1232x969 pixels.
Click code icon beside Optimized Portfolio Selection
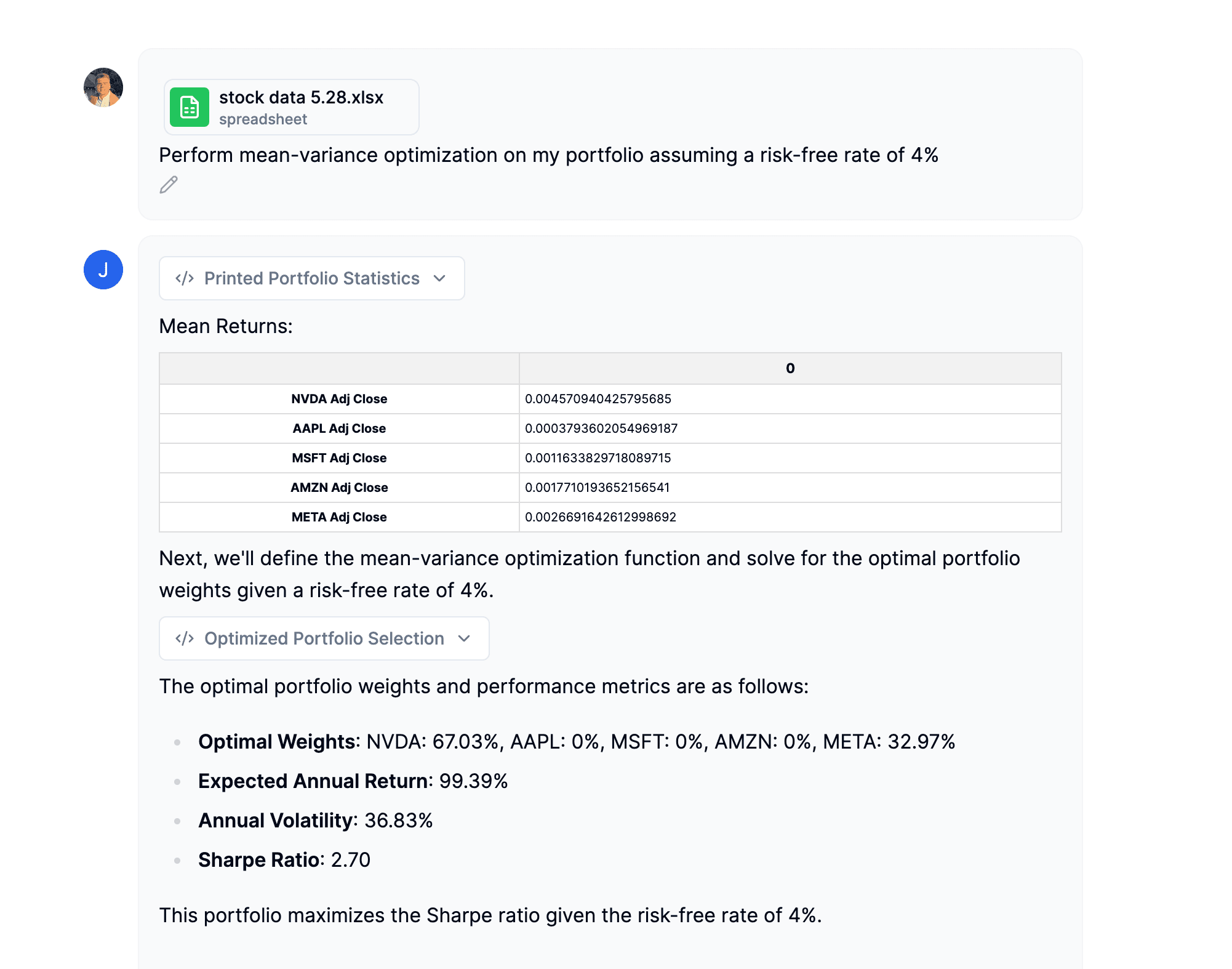coord(185,638)
